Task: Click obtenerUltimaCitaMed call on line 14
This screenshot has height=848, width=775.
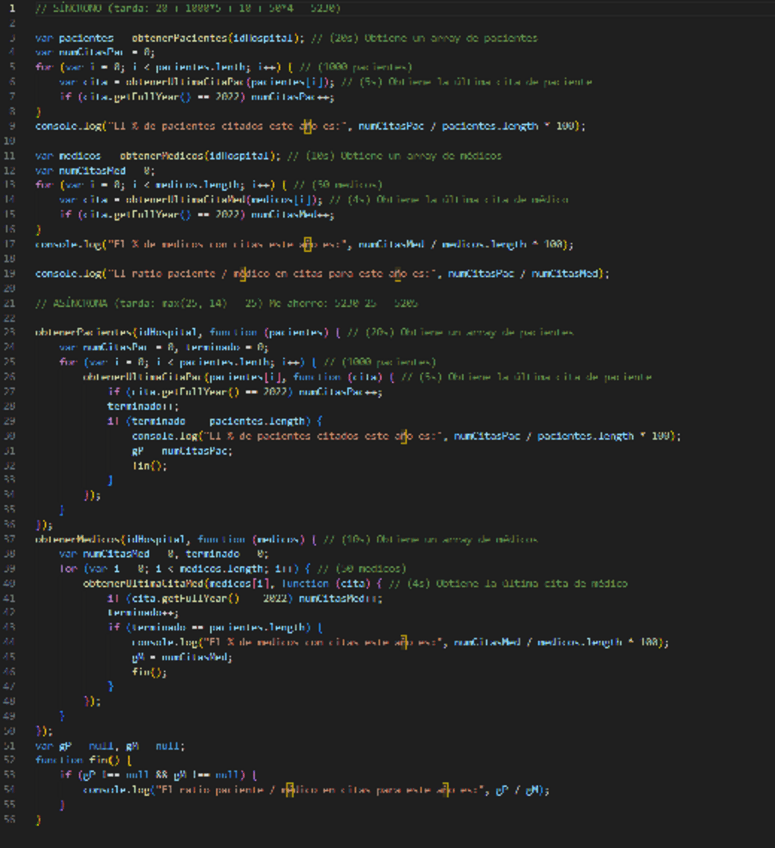Action: pos(178,199)
